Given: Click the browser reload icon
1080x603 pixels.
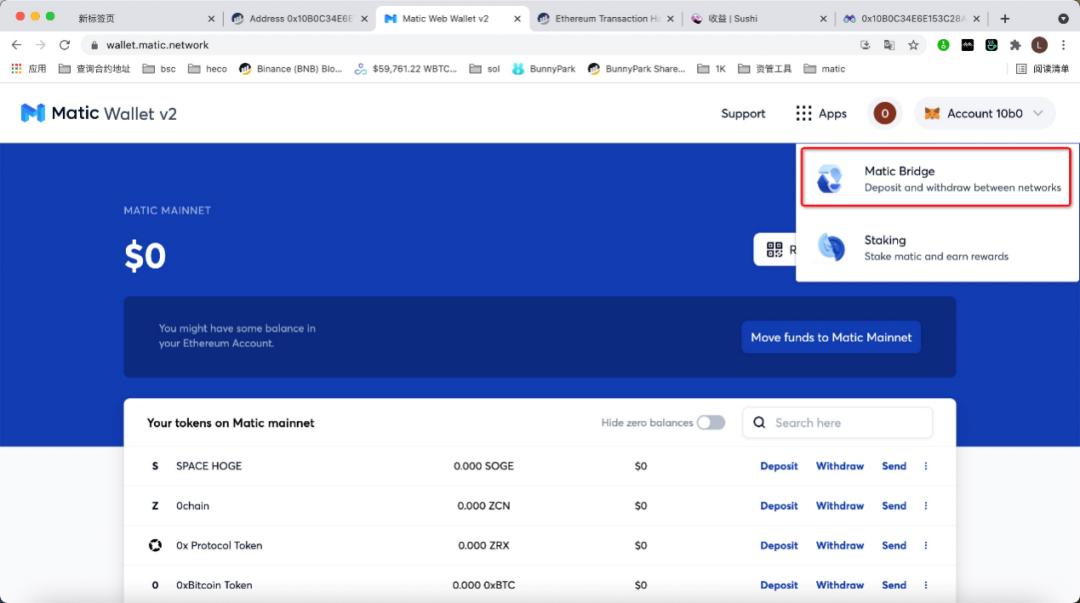Looking at the screenshot, I should click(65, 45).
